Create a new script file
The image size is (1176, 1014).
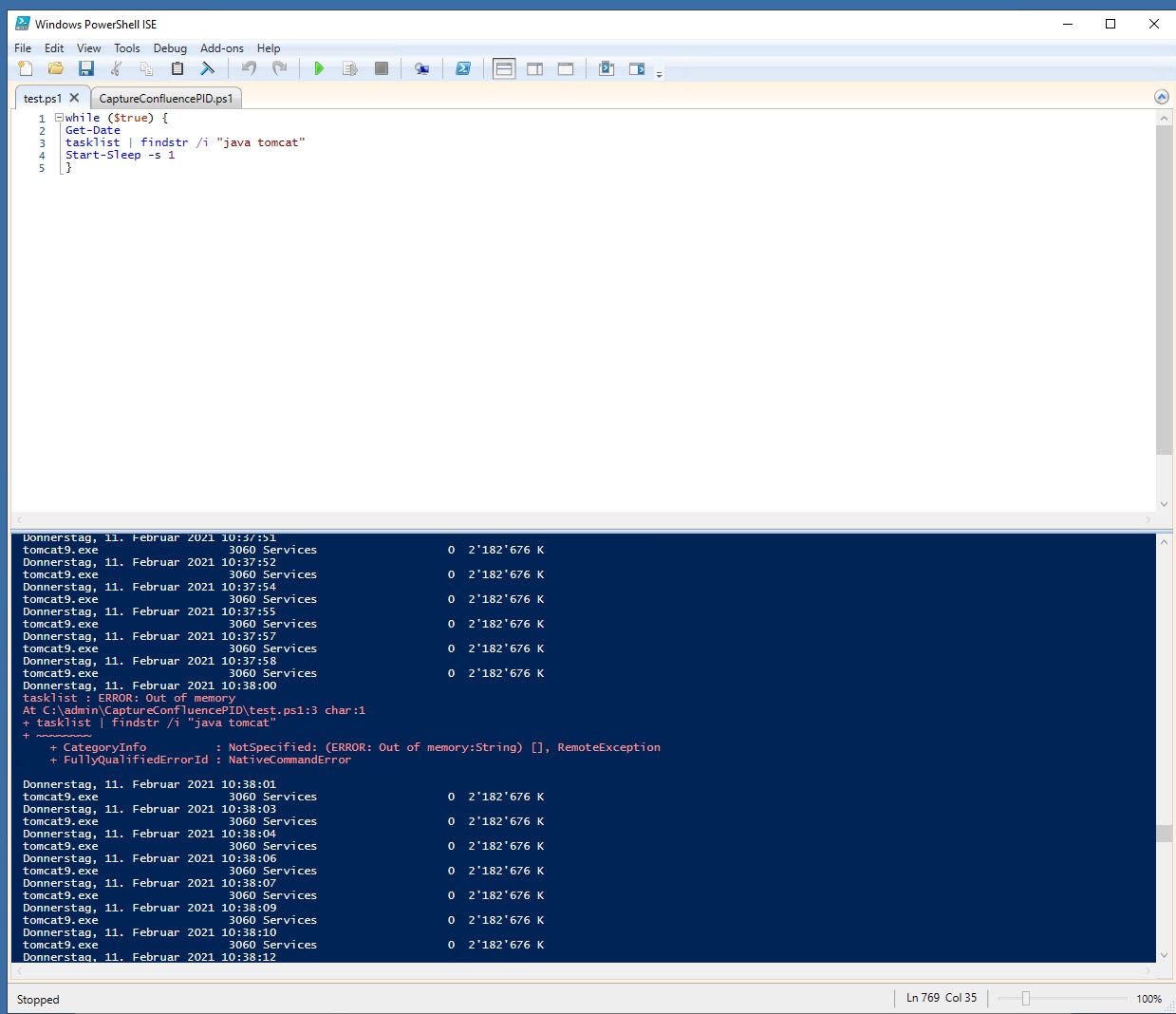(26, 68)
